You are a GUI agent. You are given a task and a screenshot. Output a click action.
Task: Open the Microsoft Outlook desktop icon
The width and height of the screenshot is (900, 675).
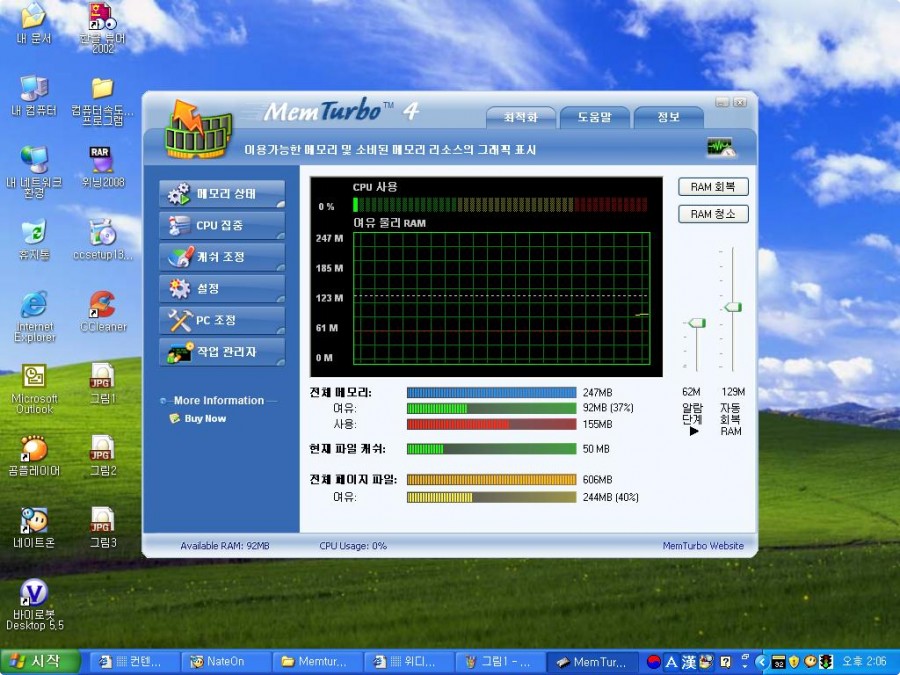pyautogui.click(x=34, y=388)
